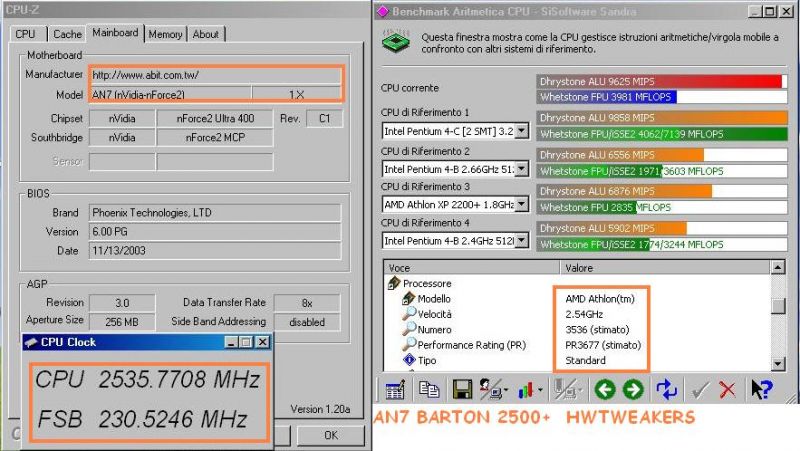
Task: Click the PR3677 (stimato) value
Action: click(603, 345)
